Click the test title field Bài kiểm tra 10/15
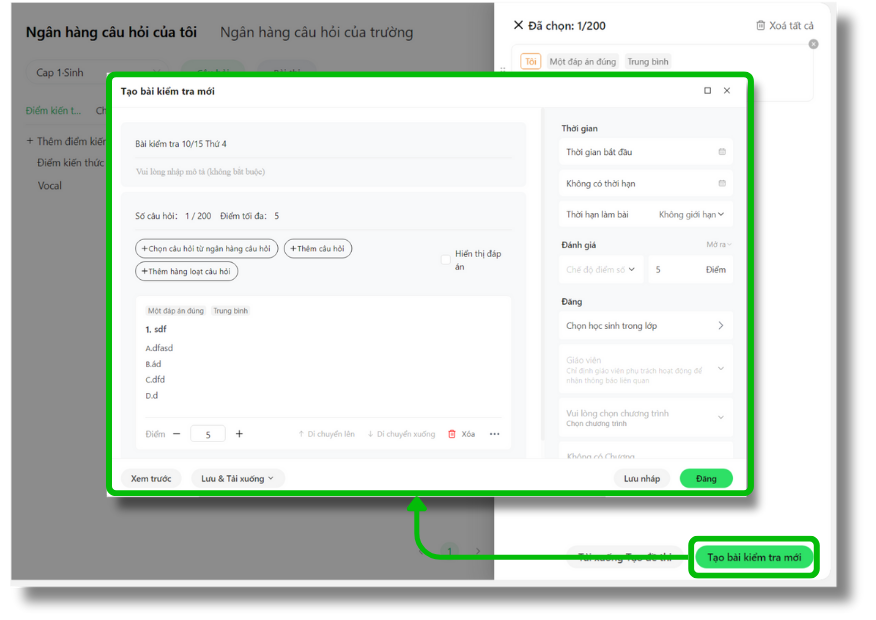Screen dimensions: 876x620 [x=322, y=144]
